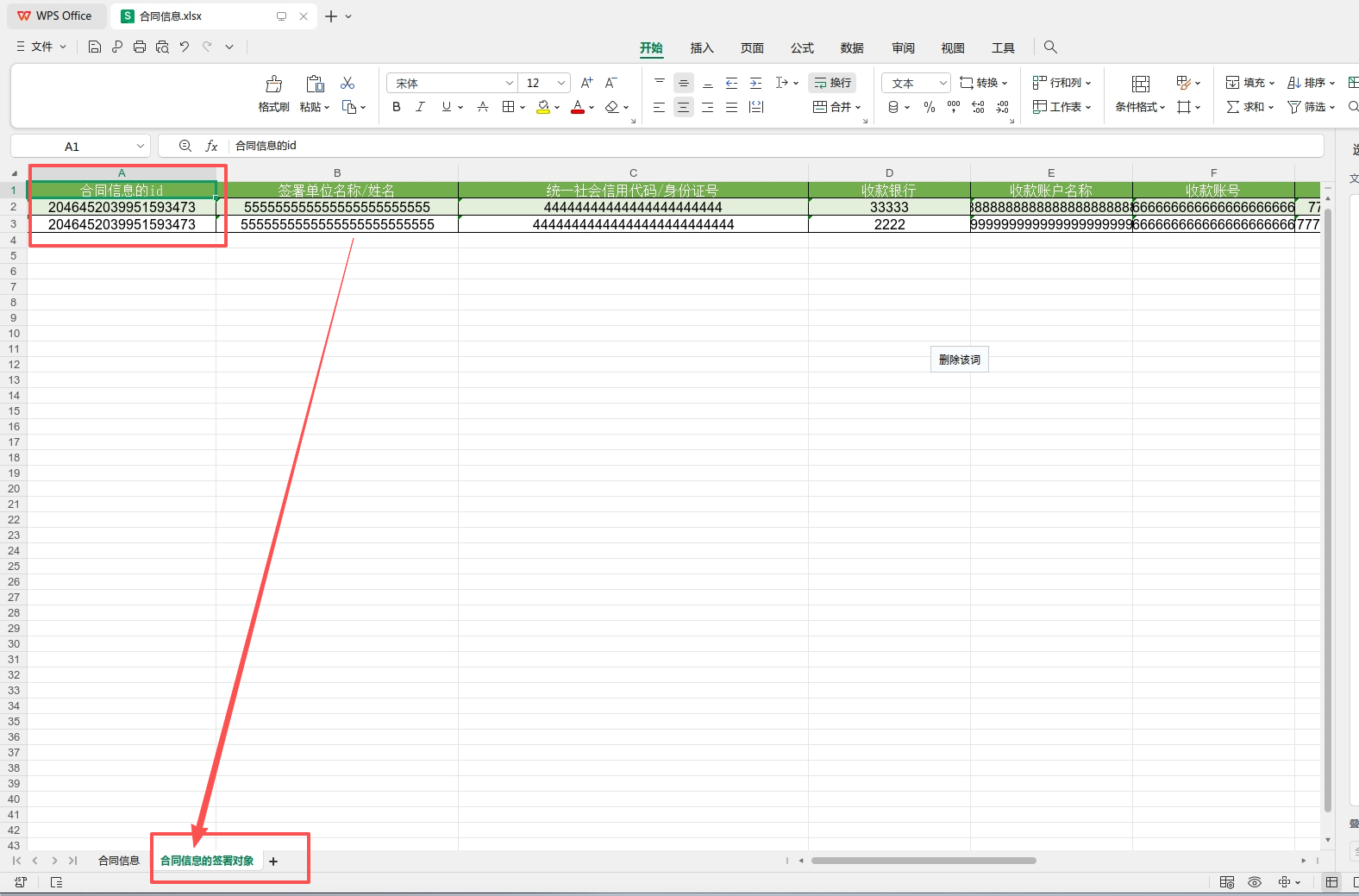
Task: Undo the last action
Action: (x=185, y=47)
